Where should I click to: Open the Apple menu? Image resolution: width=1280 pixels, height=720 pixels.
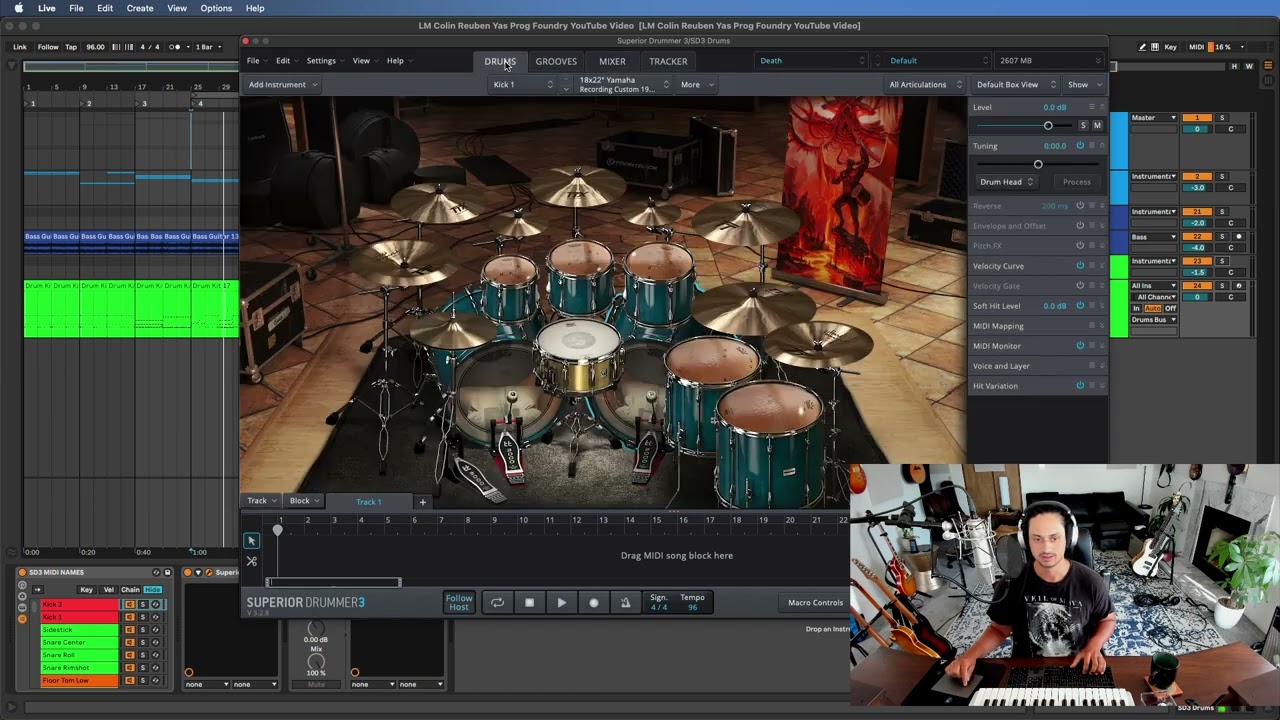[x=18, y=8]
